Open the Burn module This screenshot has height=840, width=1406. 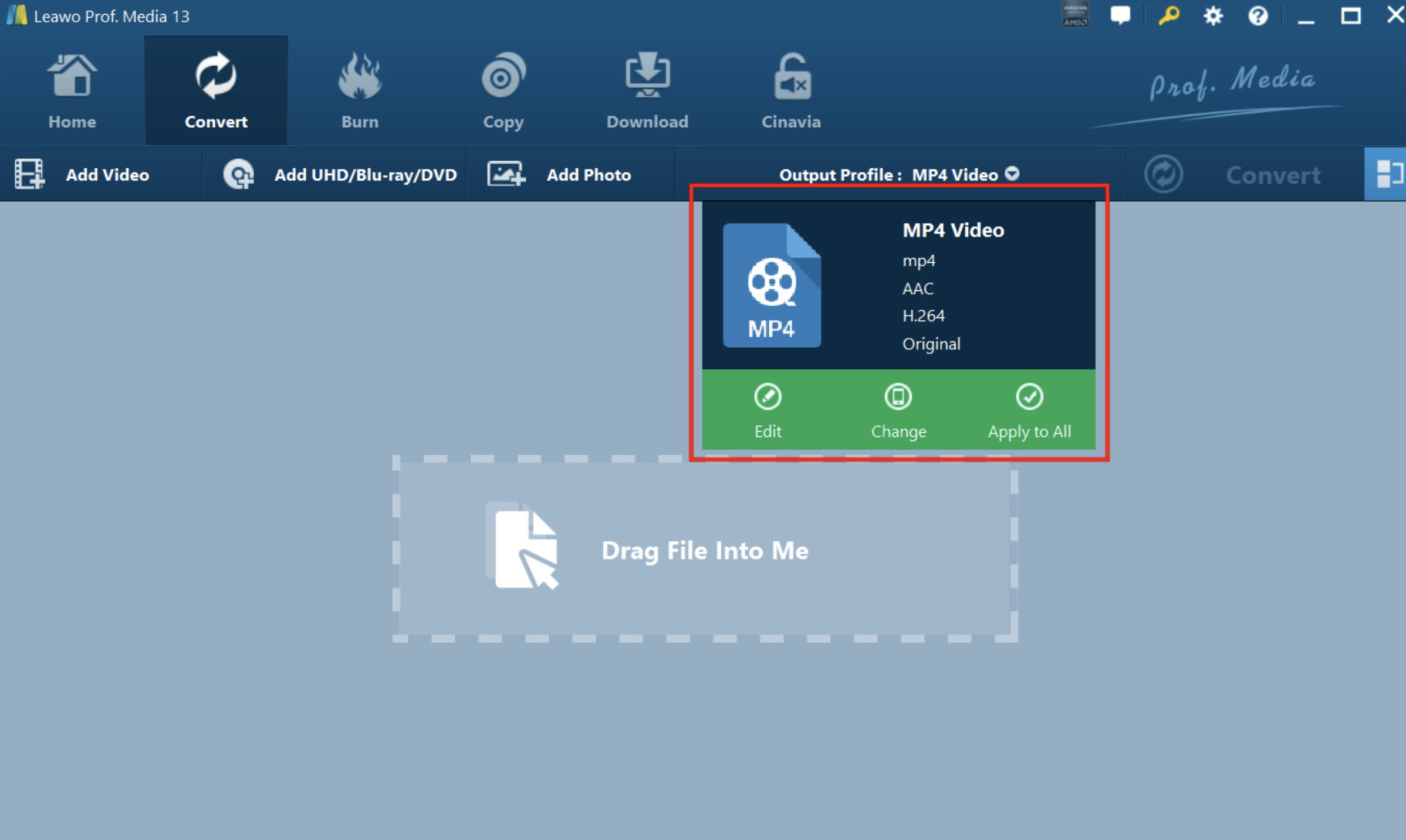(x=360, y=91)
